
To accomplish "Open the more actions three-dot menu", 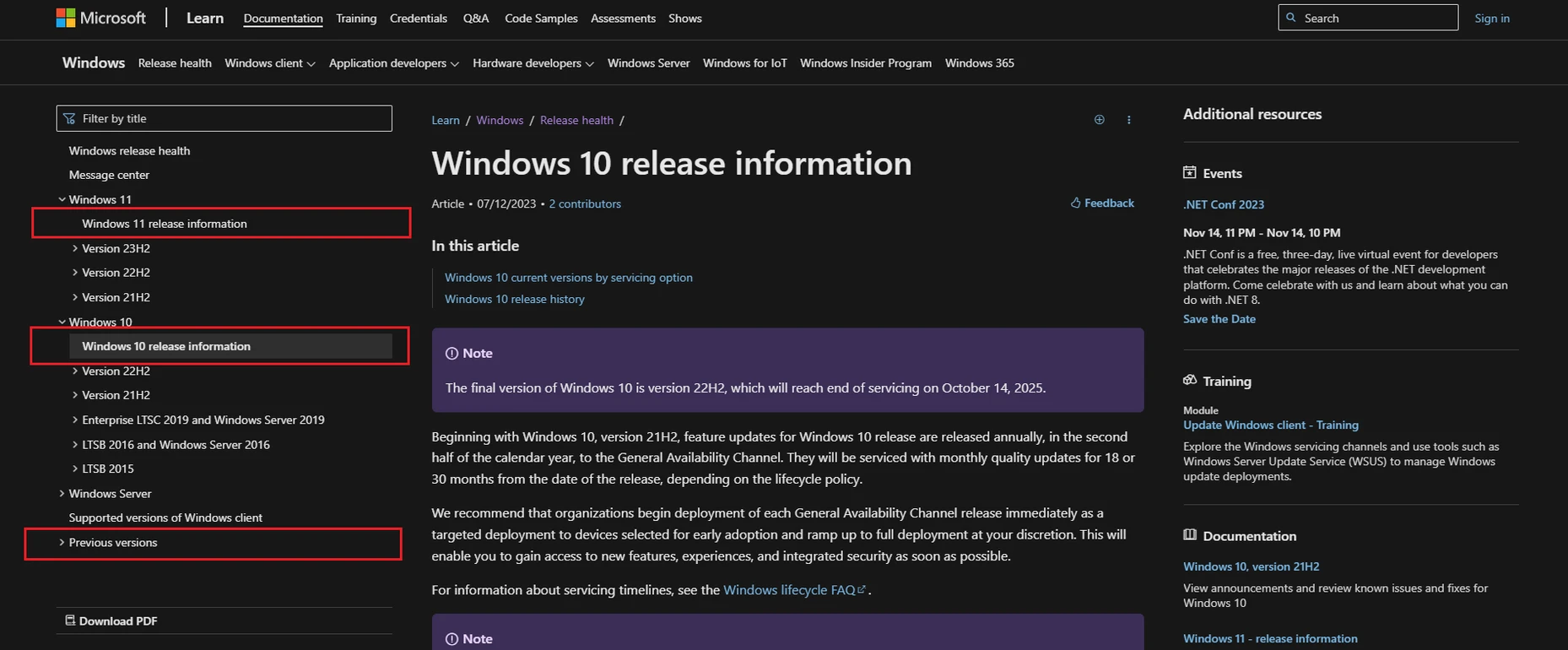I will pyautogui.click(x=1128, y=120).
